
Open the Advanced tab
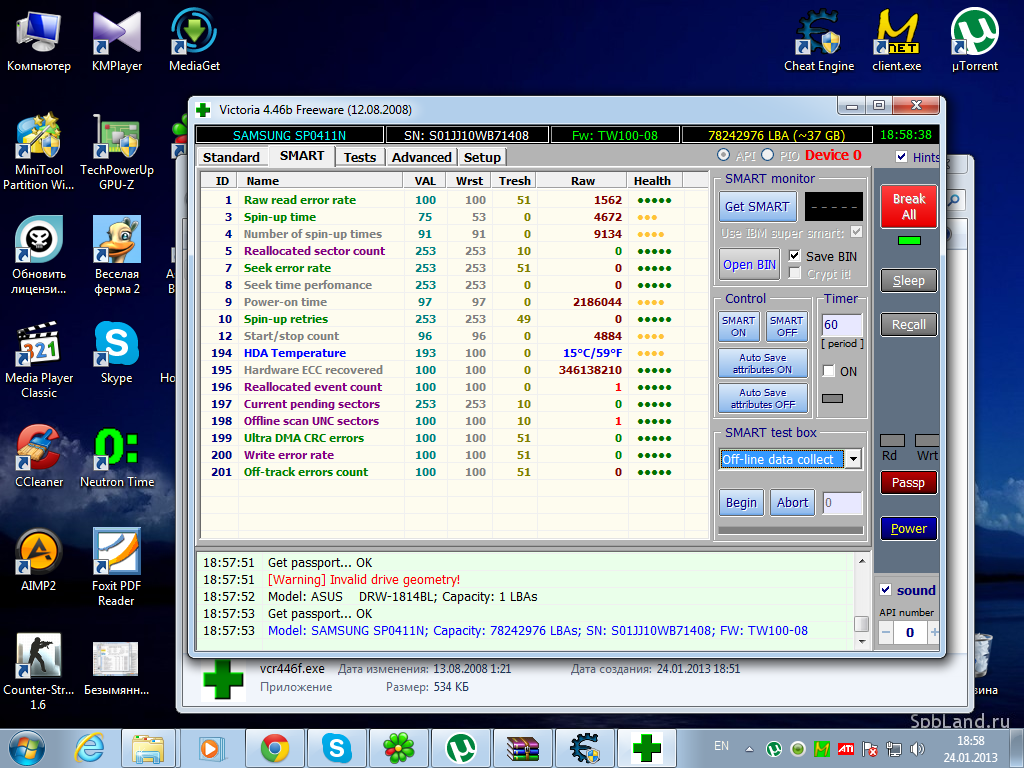422,157
